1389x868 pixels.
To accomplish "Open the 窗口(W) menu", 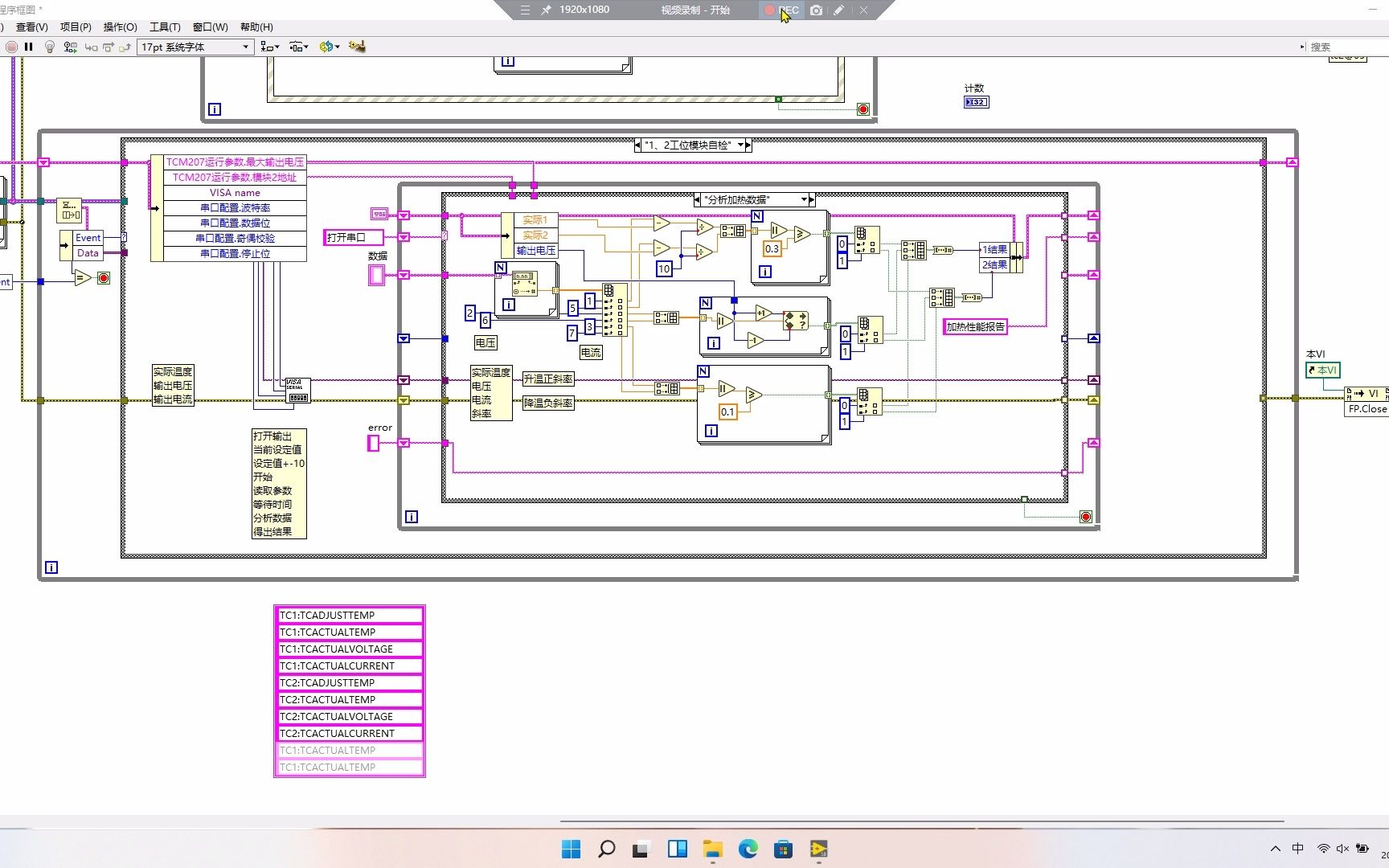I will tap(211, 27).
